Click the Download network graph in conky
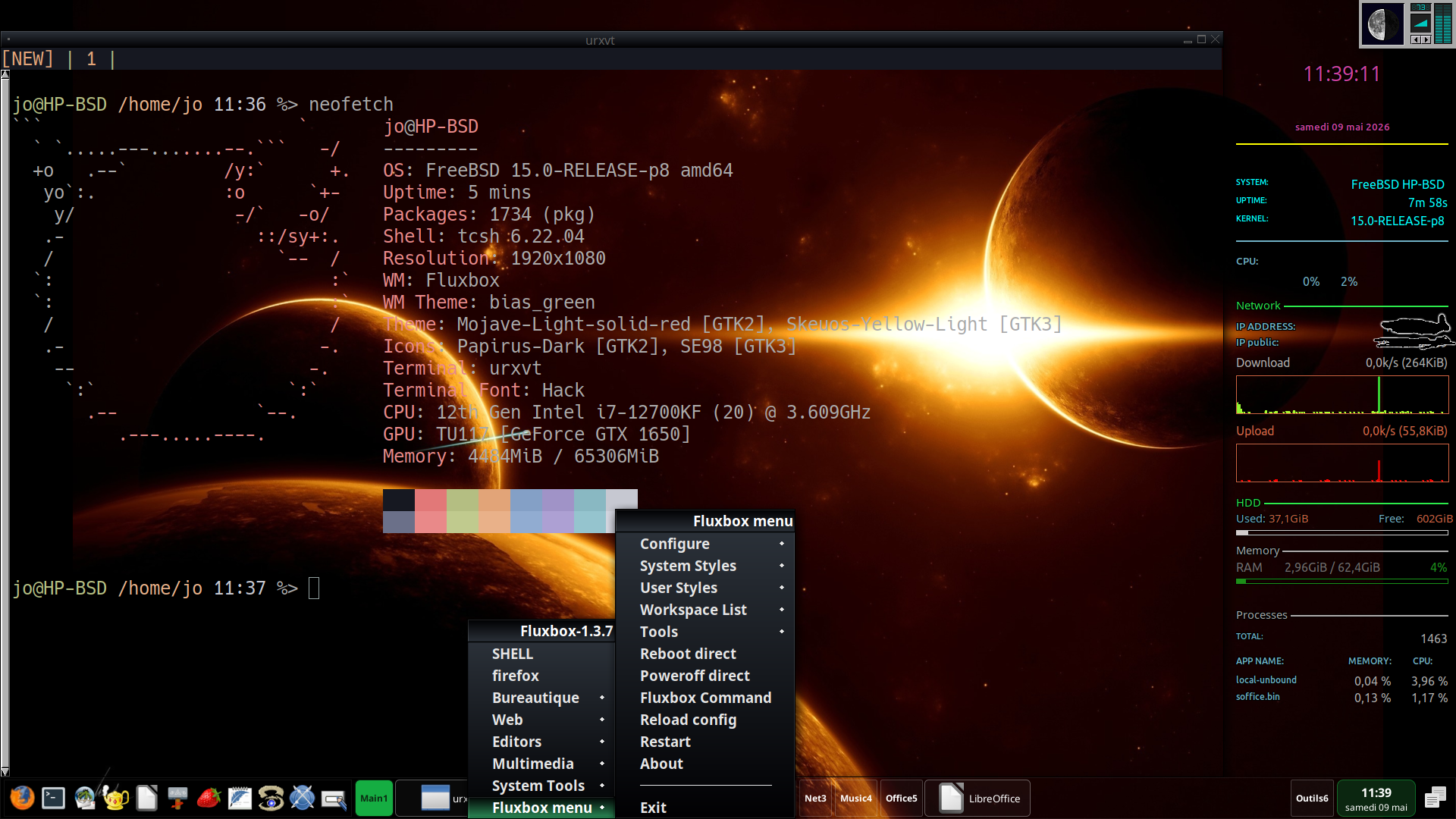 (1342, 394)
